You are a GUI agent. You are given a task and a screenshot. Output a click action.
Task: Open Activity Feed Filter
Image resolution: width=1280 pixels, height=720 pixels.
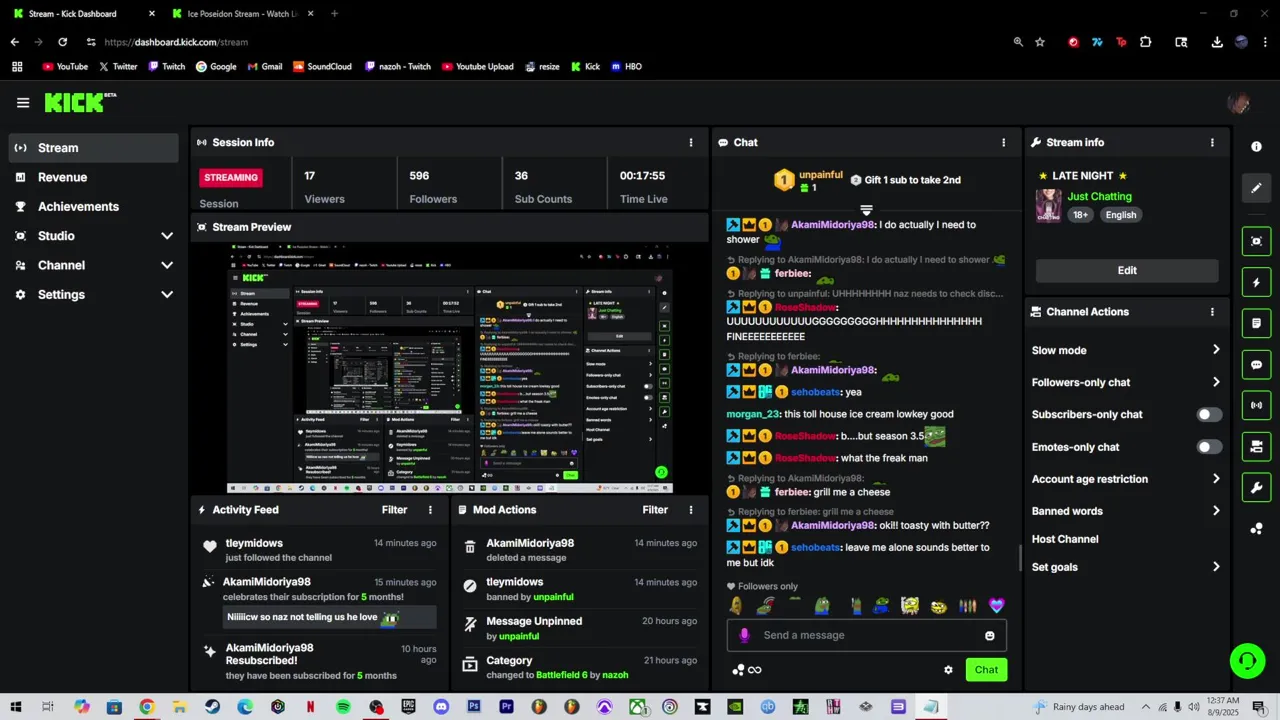click(394, 510)
